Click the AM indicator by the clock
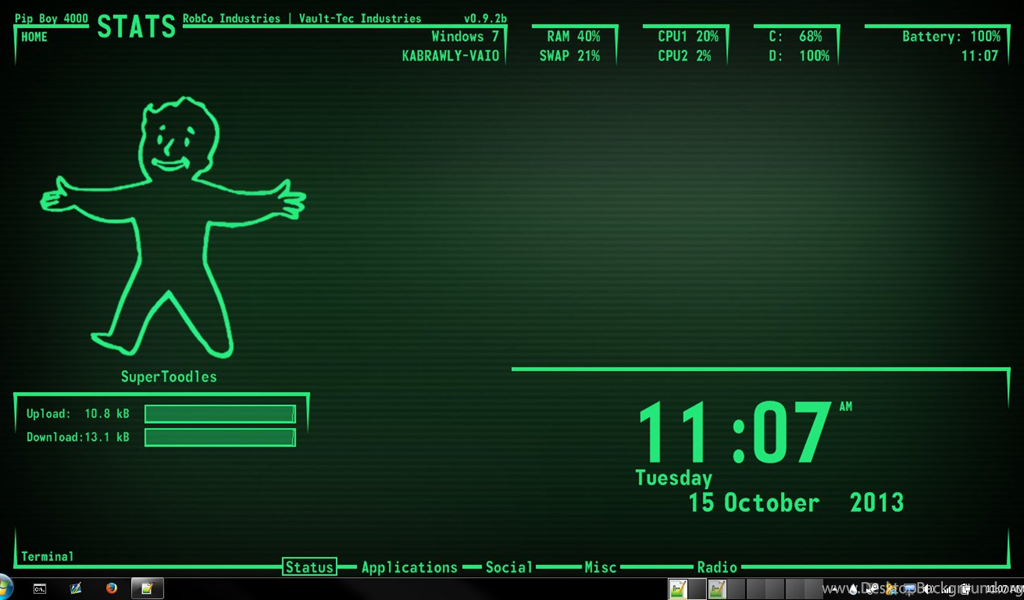Viewport: 1024px width, 600px height. pyautogui.click(x=846, y=407)
